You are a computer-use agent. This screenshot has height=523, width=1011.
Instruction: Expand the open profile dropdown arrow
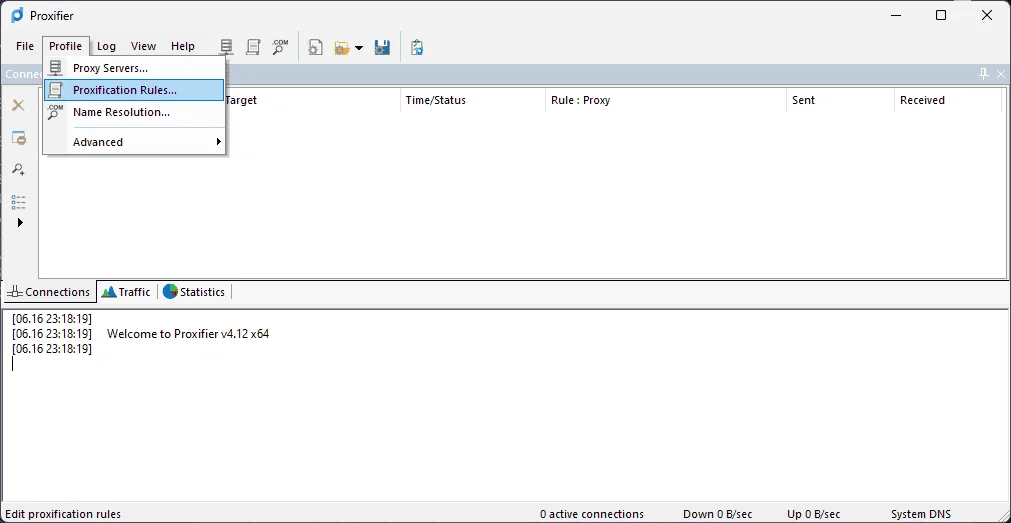tap(359, 48)
